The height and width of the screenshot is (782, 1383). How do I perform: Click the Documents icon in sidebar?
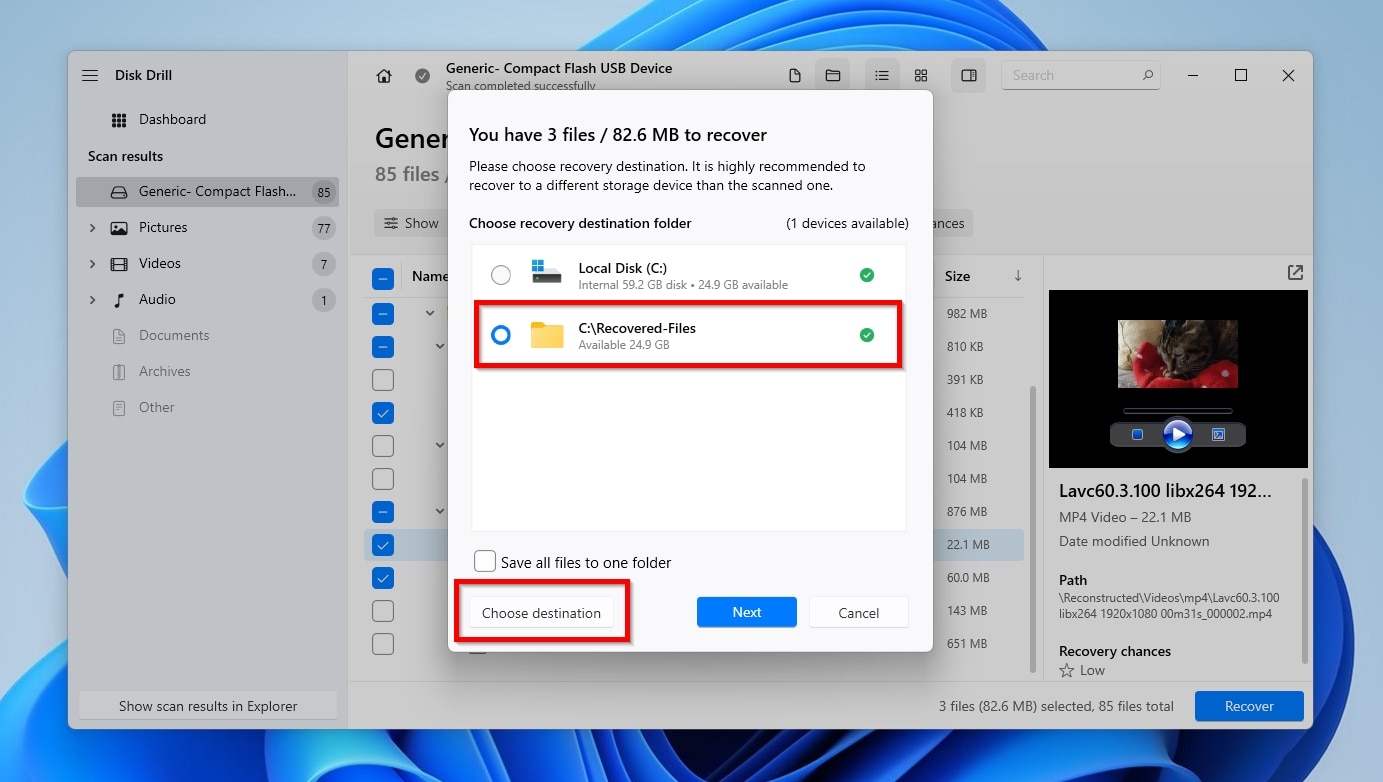tap(119, 336)
